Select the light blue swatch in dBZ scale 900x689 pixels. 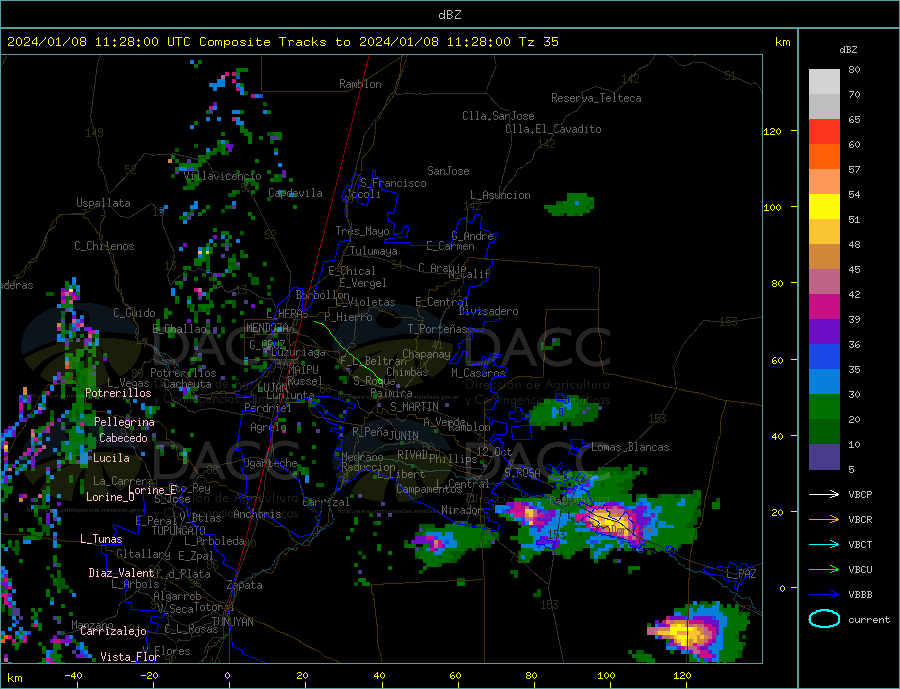point(824,382)
